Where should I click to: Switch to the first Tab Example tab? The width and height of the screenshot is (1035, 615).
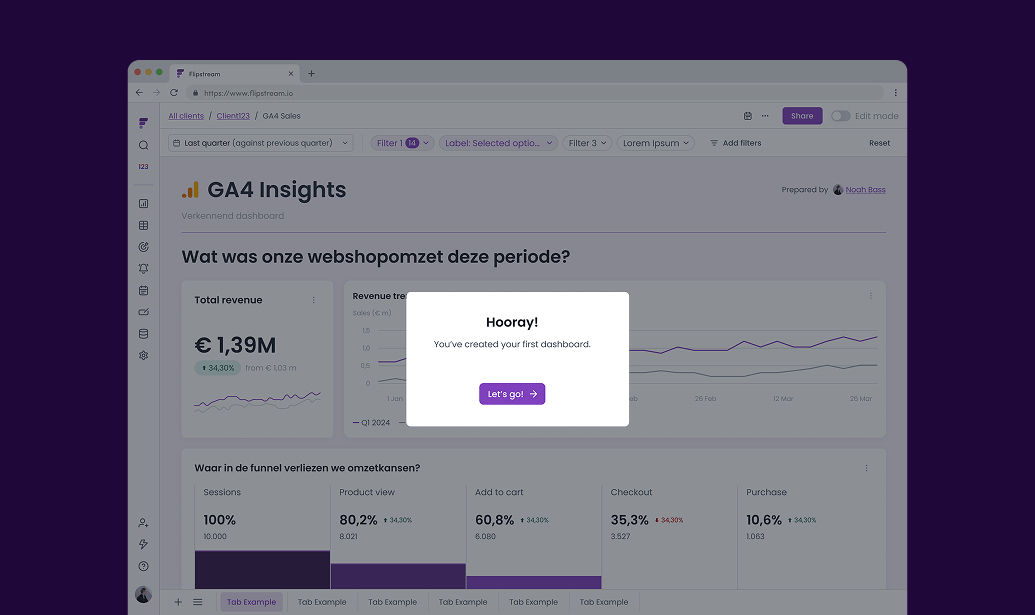pos(251,601)
